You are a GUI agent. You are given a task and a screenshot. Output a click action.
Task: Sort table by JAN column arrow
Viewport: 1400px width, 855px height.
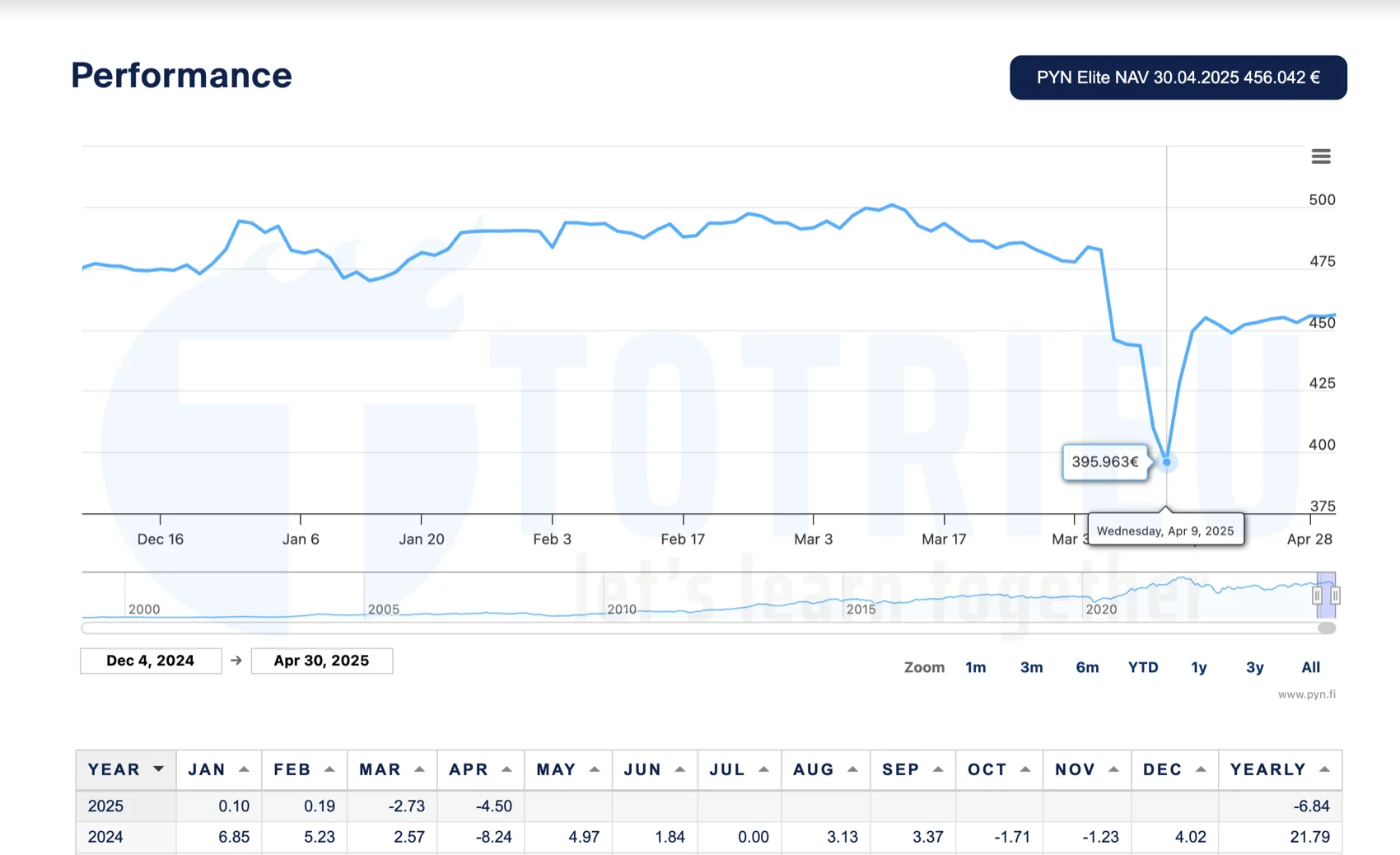[x=244, y=769]
